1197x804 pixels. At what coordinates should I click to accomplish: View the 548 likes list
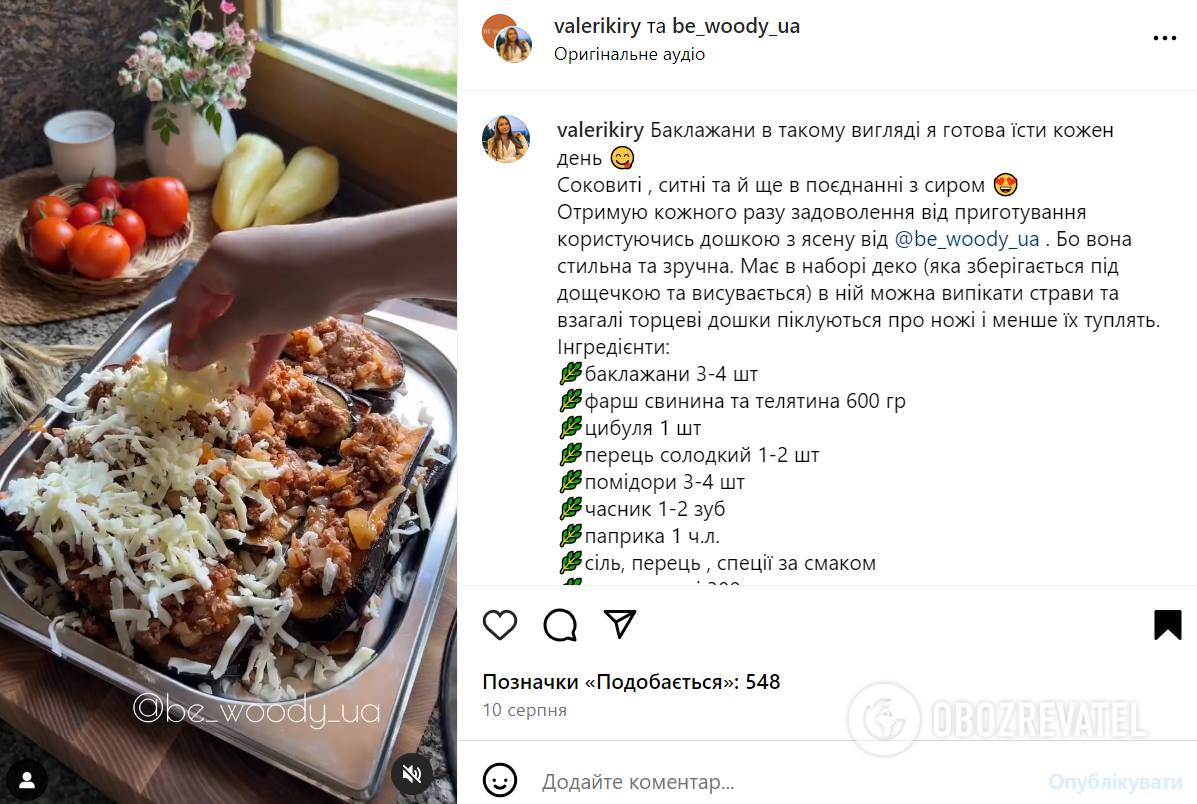(631, 682)
